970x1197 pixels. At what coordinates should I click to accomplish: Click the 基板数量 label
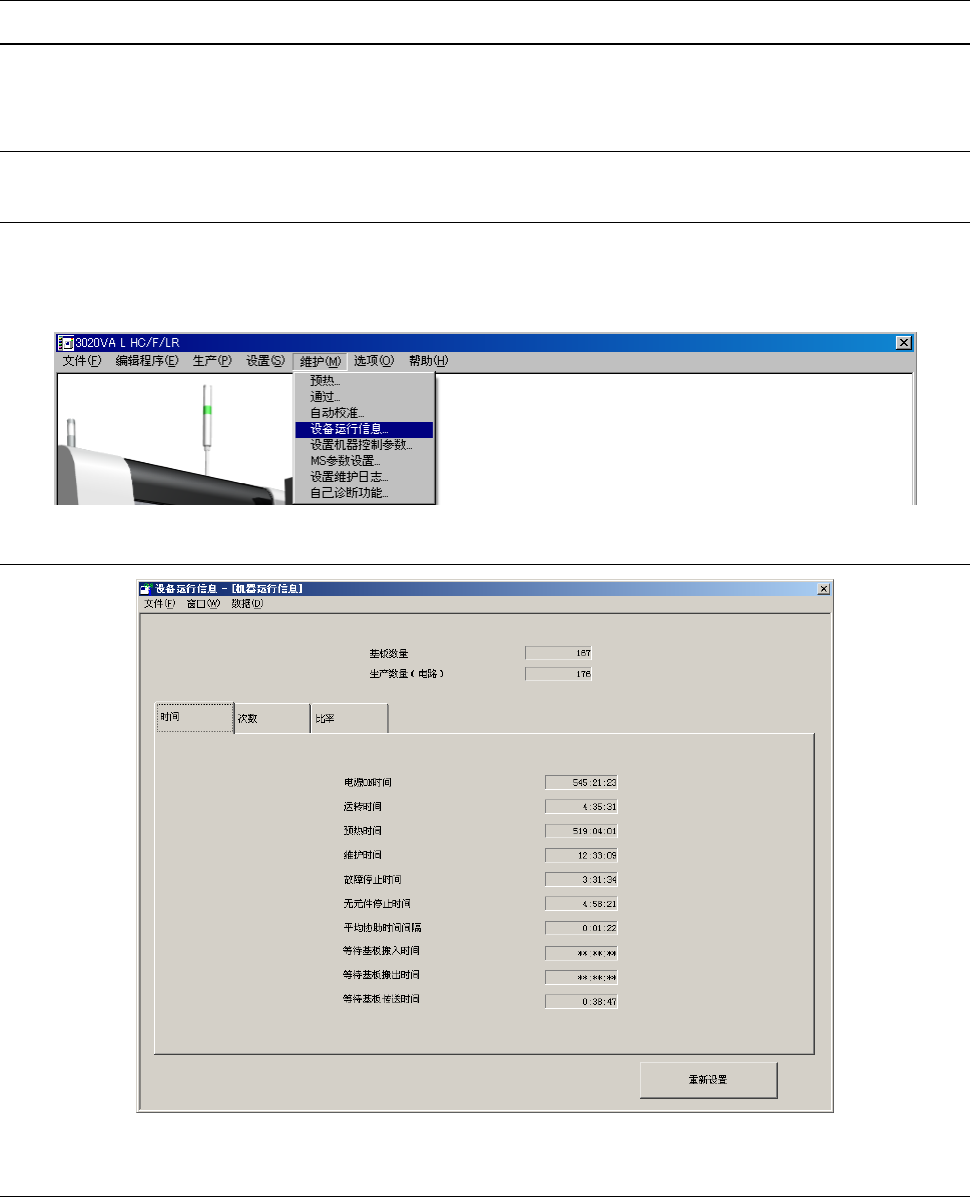click(x=389, y=653)
